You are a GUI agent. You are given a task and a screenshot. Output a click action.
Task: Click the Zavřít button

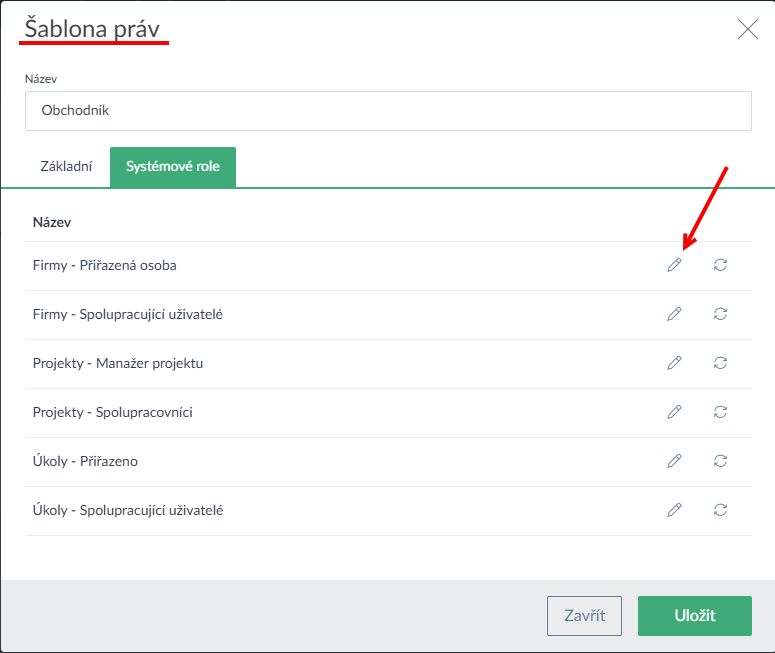pos(584,616)
